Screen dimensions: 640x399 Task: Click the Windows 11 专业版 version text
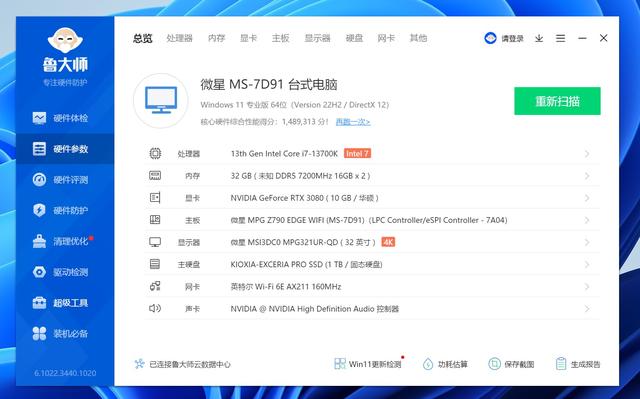[x=294, y=104]
